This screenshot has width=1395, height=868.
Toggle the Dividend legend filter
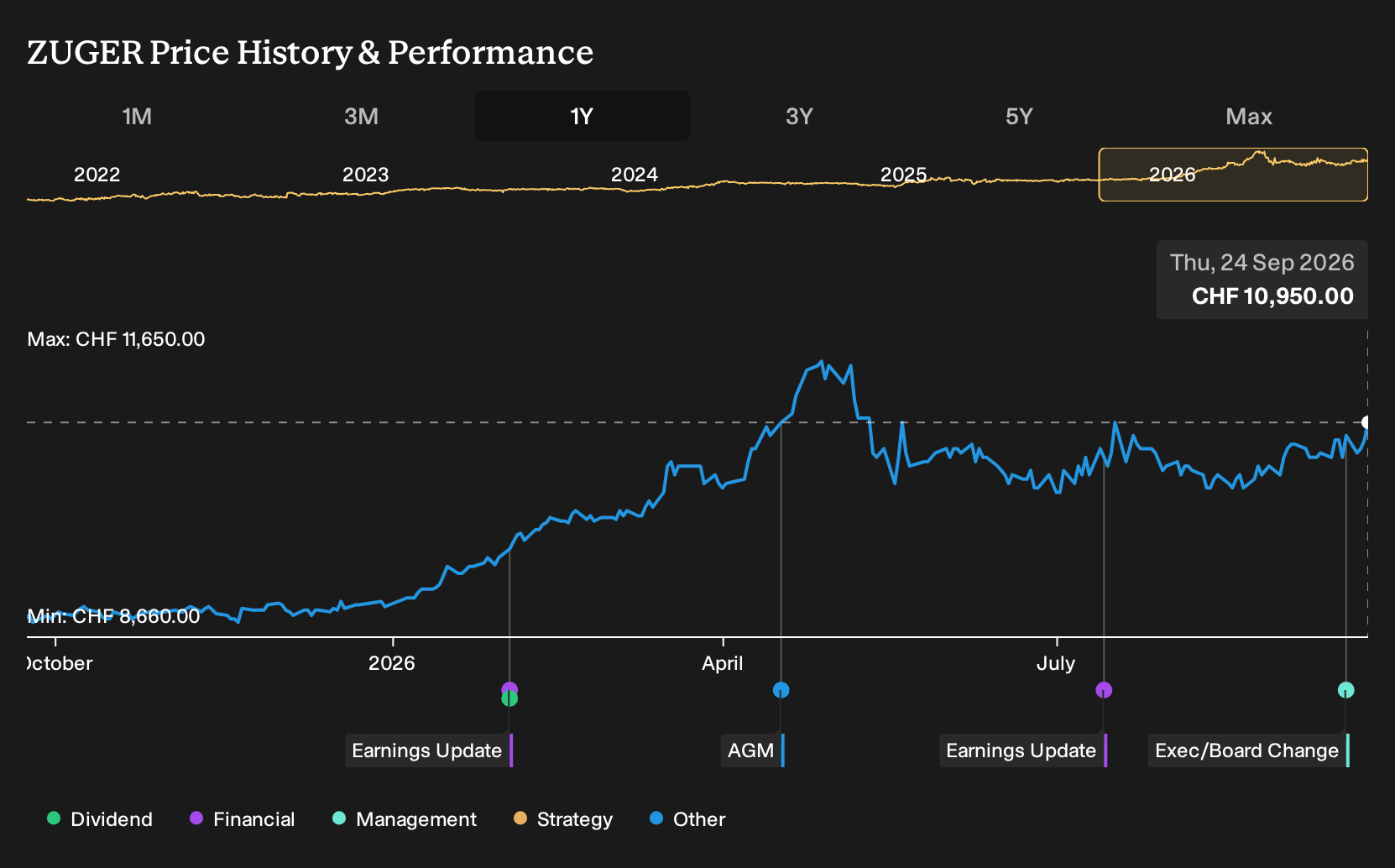click(100, 819)
